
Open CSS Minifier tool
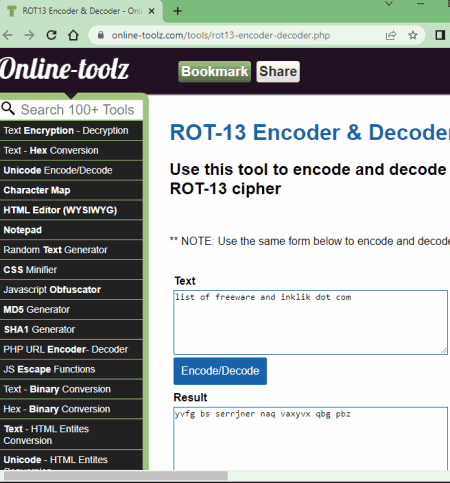click(x=71, y=270)
